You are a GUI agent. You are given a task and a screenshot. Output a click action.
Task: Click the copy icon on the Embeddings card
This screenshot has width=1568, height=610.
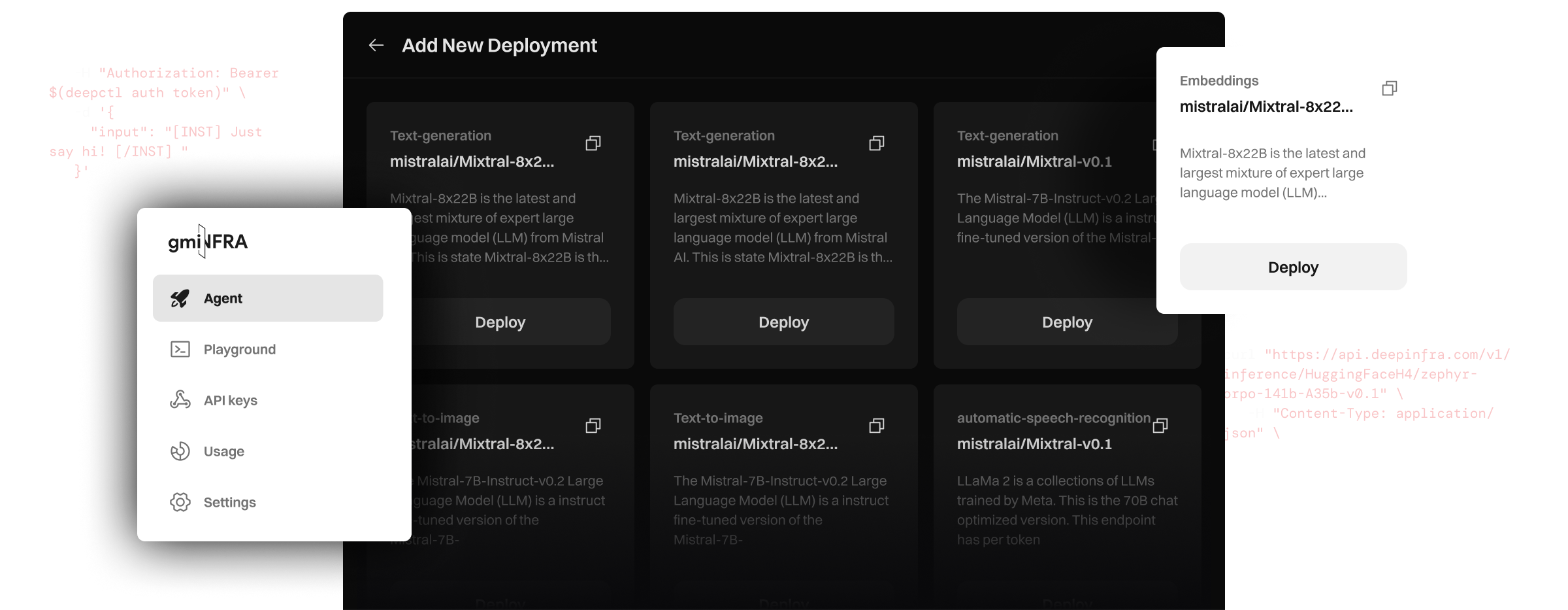tap(1390, 88)
